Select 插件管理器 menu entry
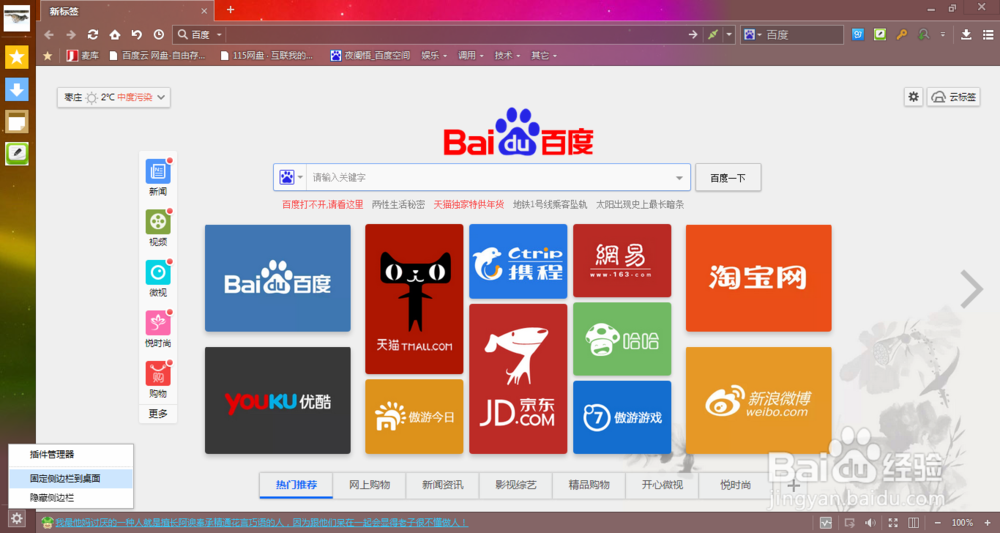The image size is (1000, 533). click(71, 455)
